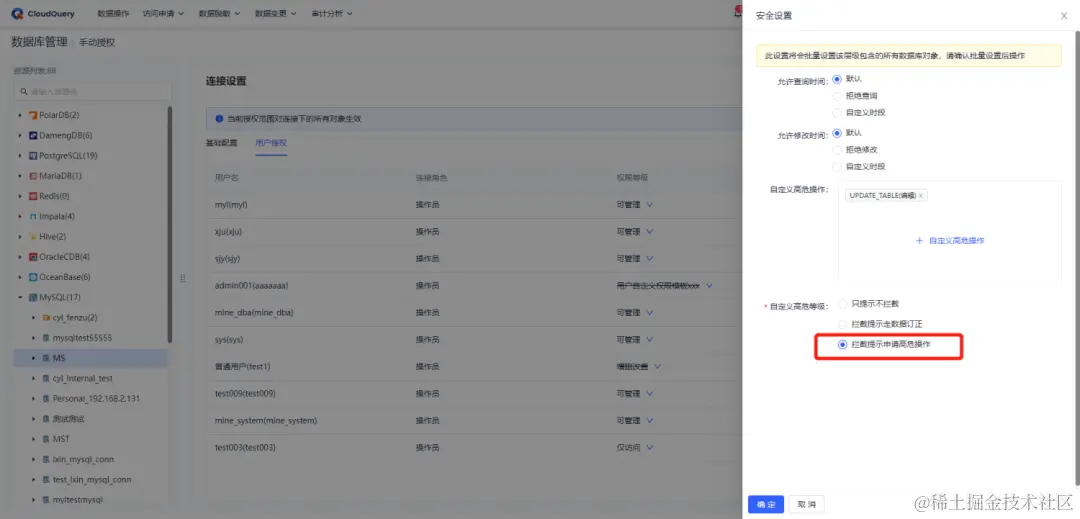The height and width of the screenshot is (519, 1080).
Task: Click the Impala database icon
Action: click(32, 216)
